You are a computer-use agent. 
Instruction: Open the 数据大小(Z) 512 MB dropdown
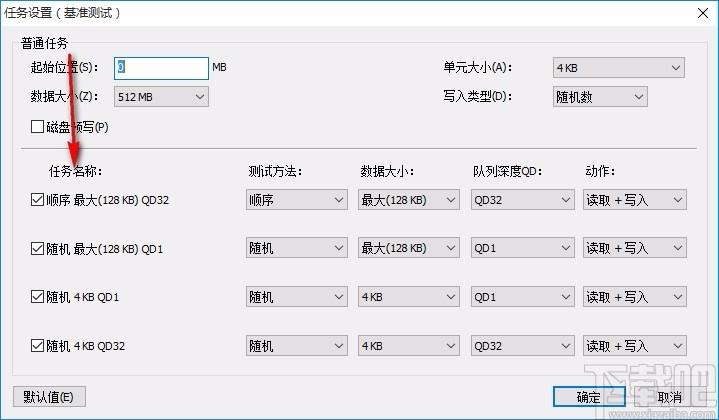point(161,97)
